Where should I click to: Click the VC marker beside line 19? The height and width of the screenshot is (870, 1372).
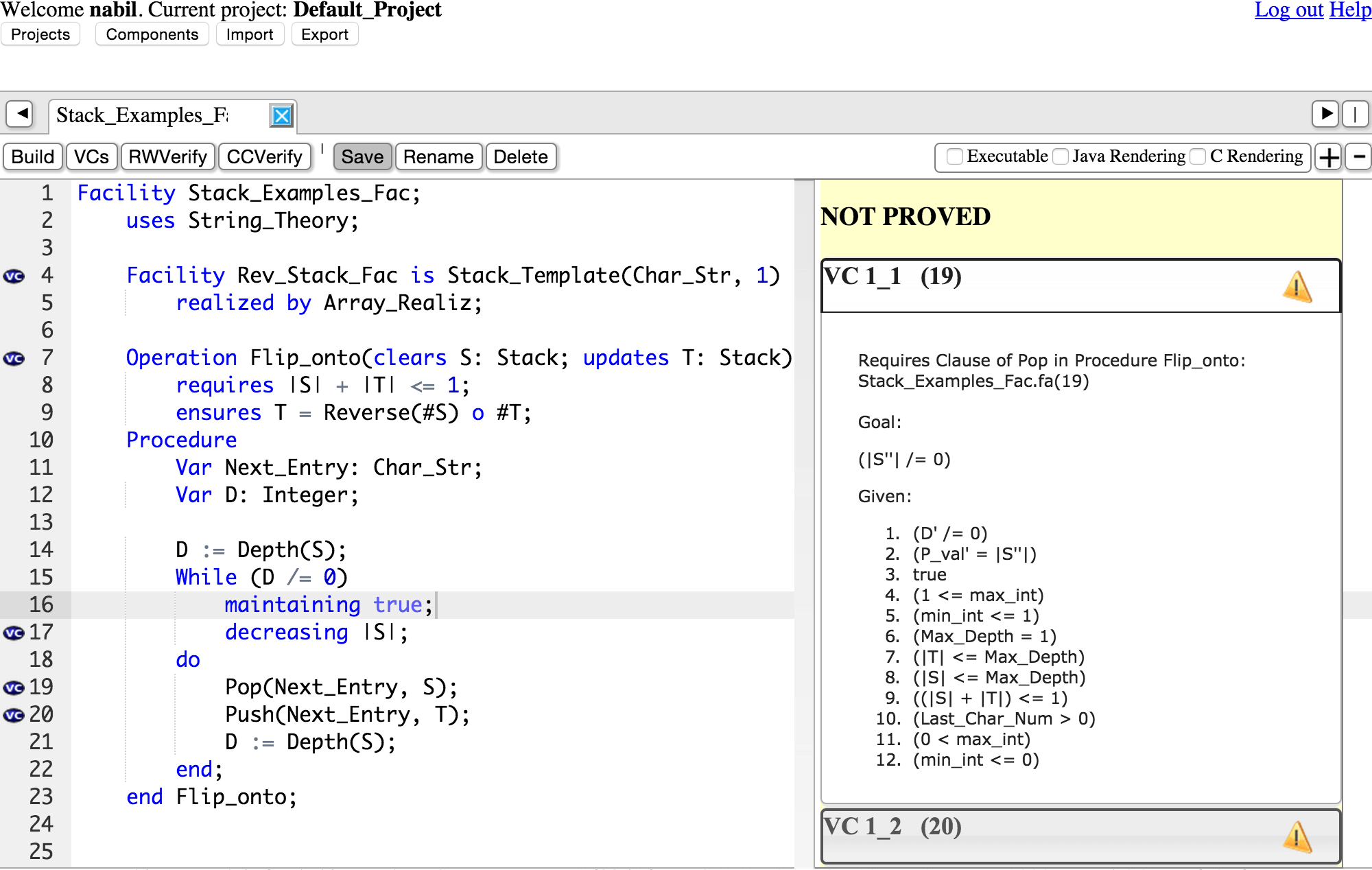(x=14, y=687)
